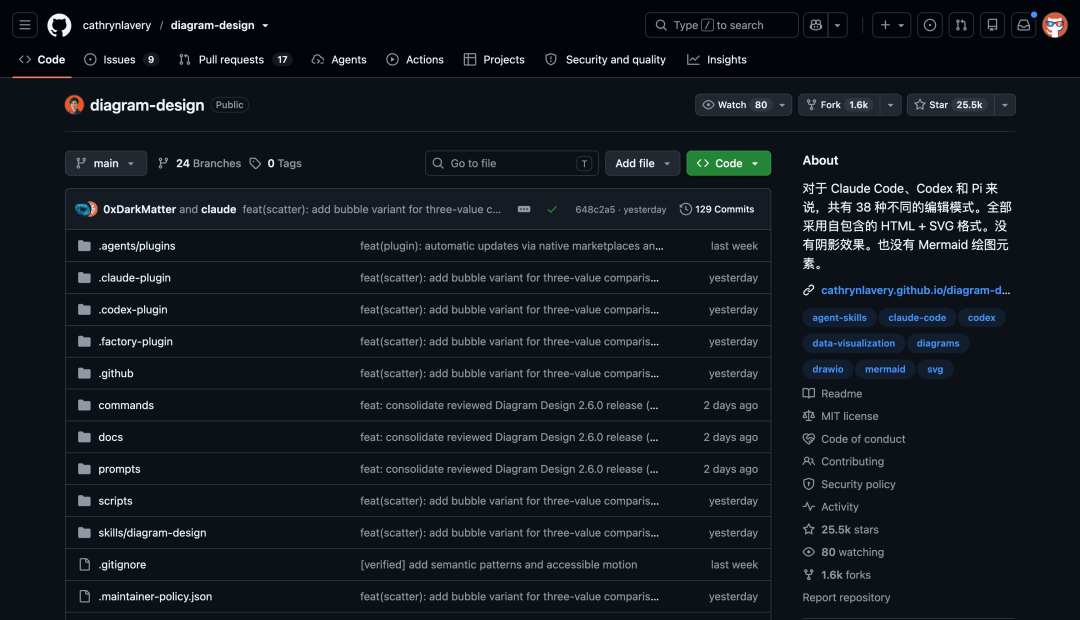Viewport: 1080px width, 620px height.
Task: Open the Security and quality tab
Action: 605,60
